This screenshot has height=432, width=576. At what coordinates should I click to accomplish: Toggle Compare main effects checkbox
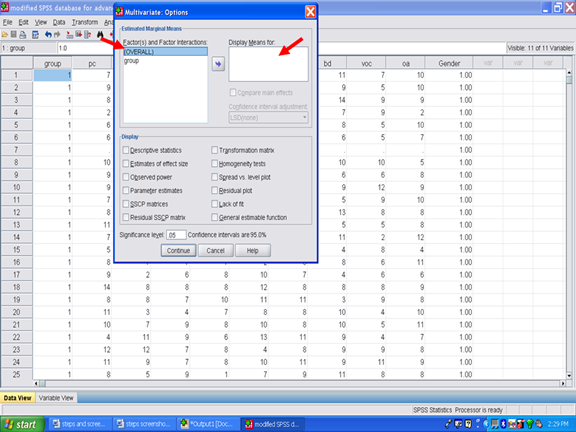[233, 93]
